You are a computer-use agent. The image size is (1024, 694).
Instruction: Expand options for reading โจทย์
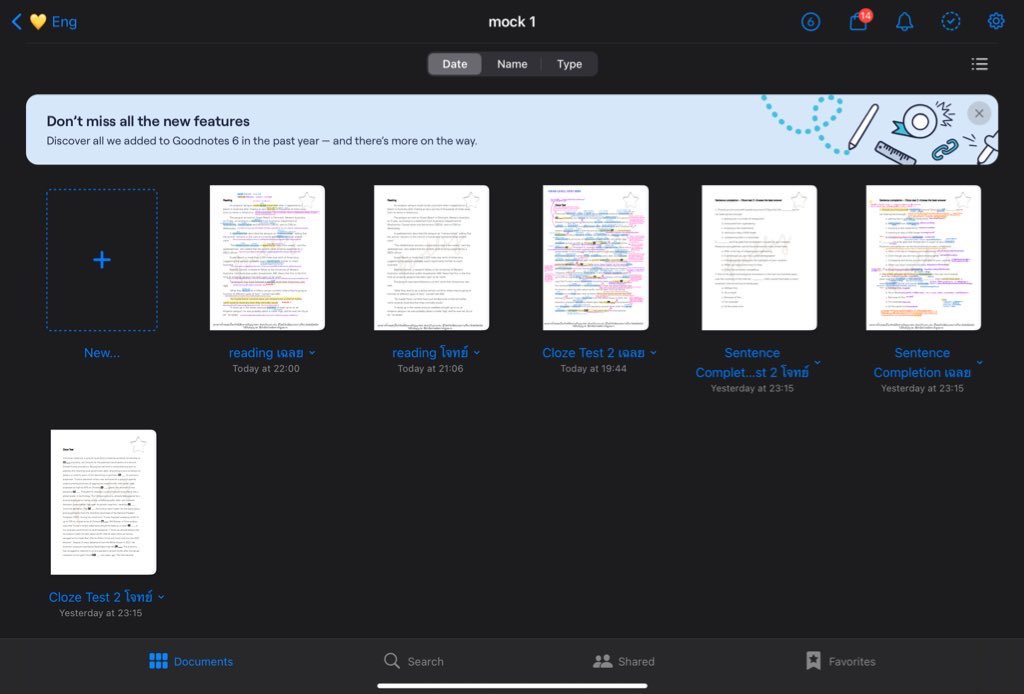coord(477,353)
